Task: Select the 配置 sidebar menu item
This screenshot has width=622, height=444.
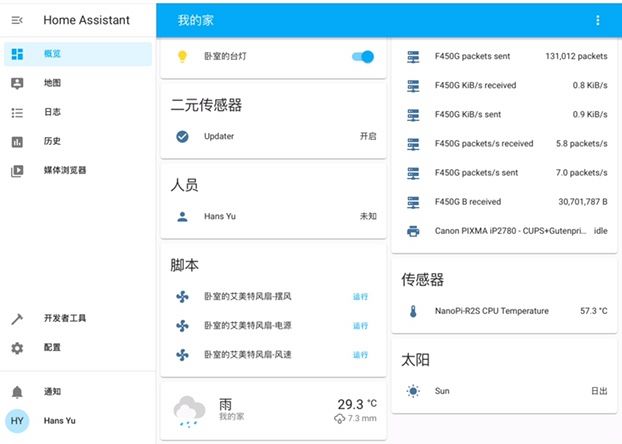Action: coord(78,348)
